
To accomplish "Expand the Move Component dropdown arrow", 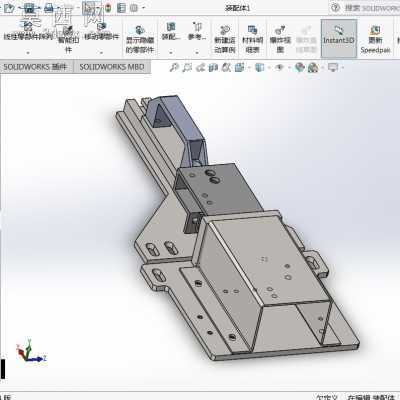I will tap(101, 53).
